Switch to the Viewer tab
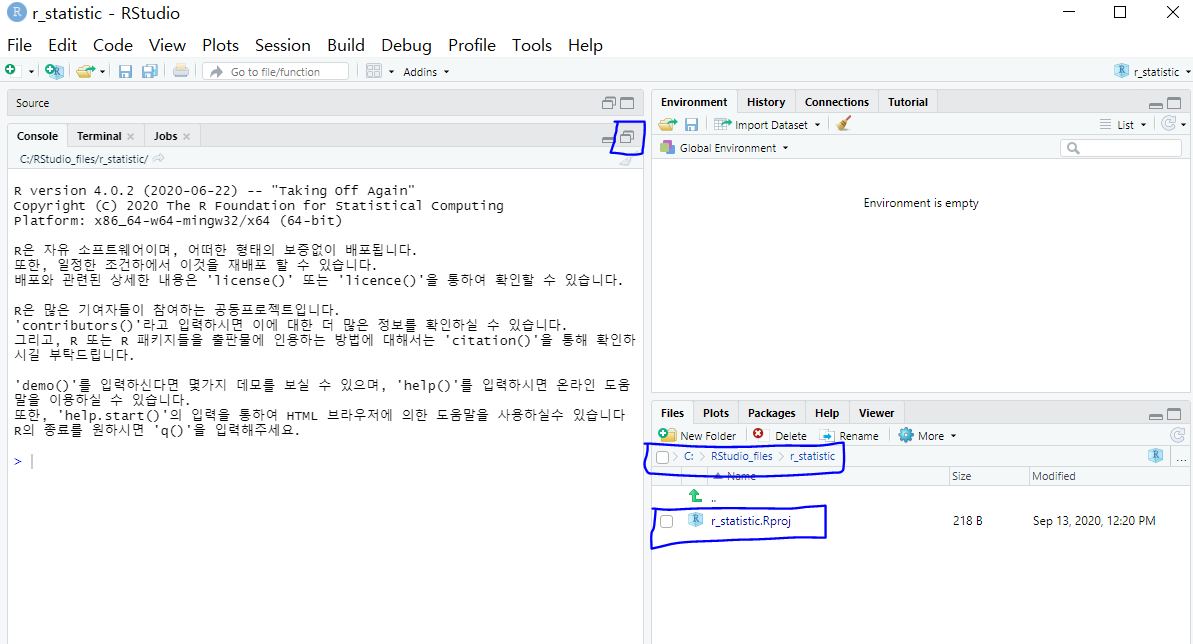The height and width of the screenshot is (644, 1193). pos(876,413)
